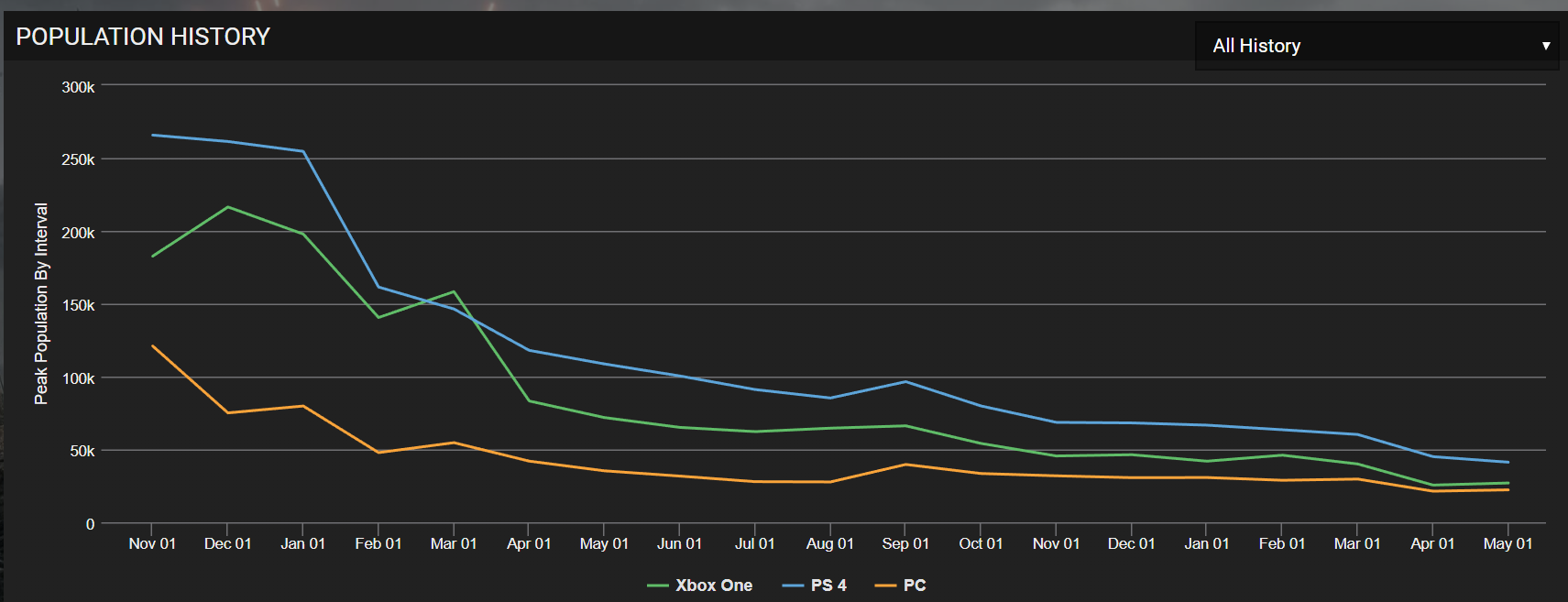Image resolution: width=1568 pixels, height=602 pixels.
Task: Click the Aug 01 x-axis label
Action: [x=829, y=543]
